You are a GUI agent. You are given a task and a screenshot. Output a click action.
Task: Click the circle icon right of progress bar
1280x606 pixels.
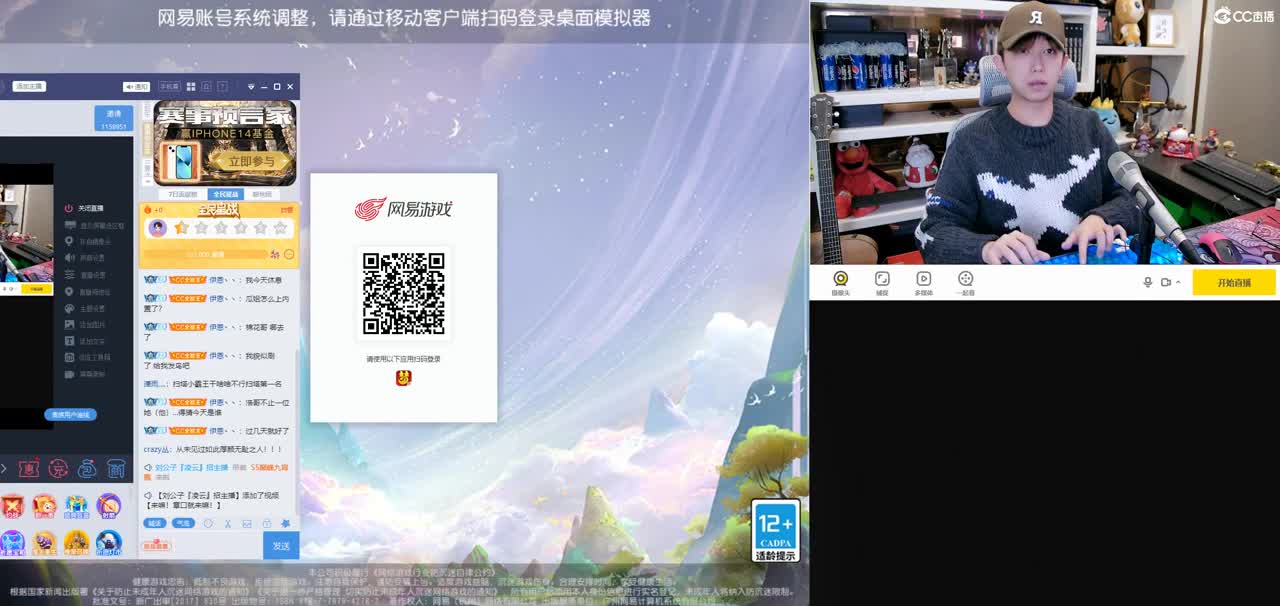tap(289, 254)
